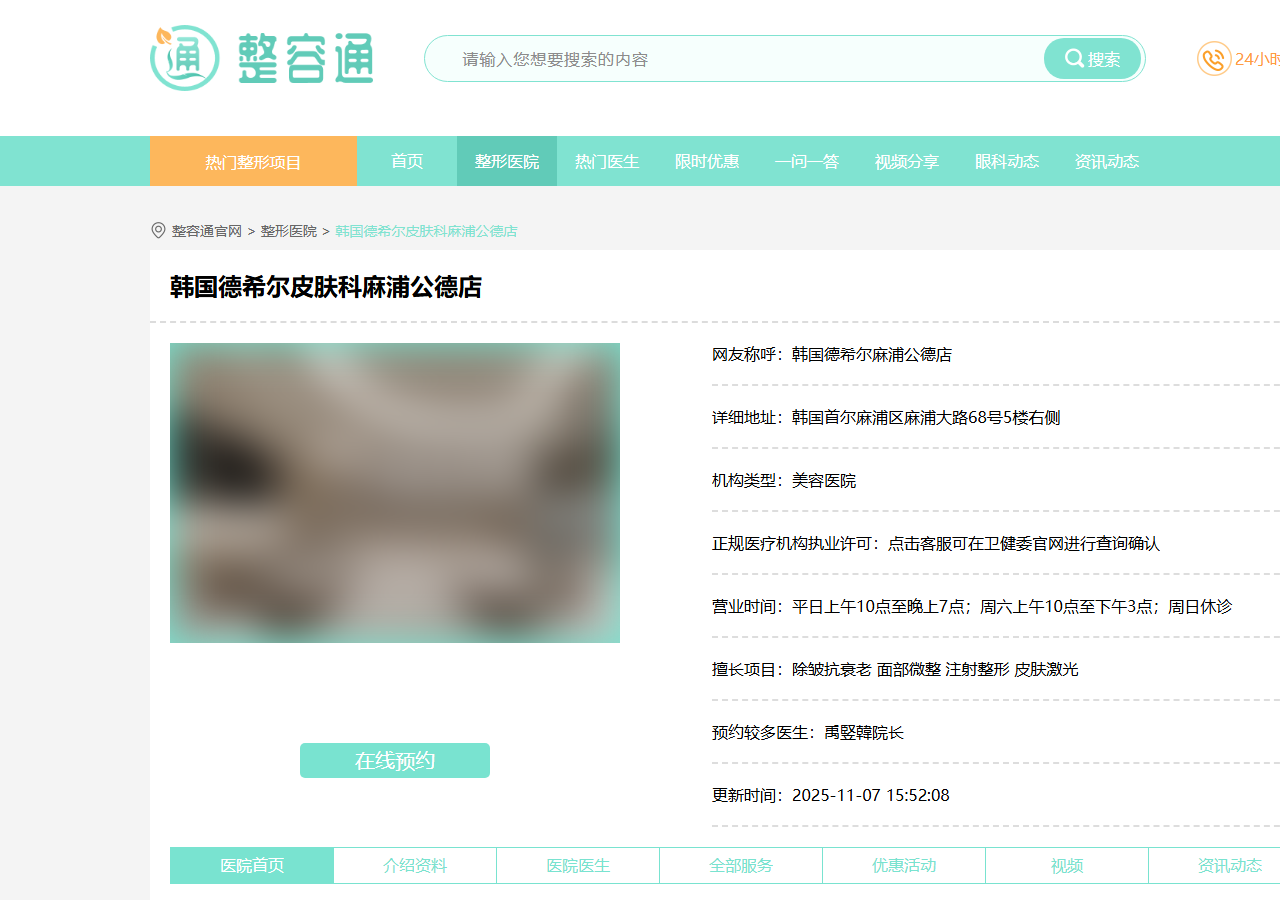Click the 营业时间 business hours text
The height and width of the screenshot is (900, 1280).
(1012, 607)
